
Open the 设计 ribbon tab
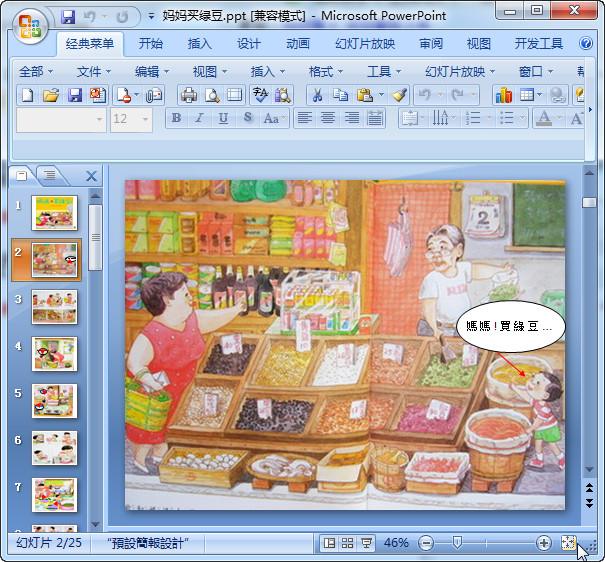248,44
